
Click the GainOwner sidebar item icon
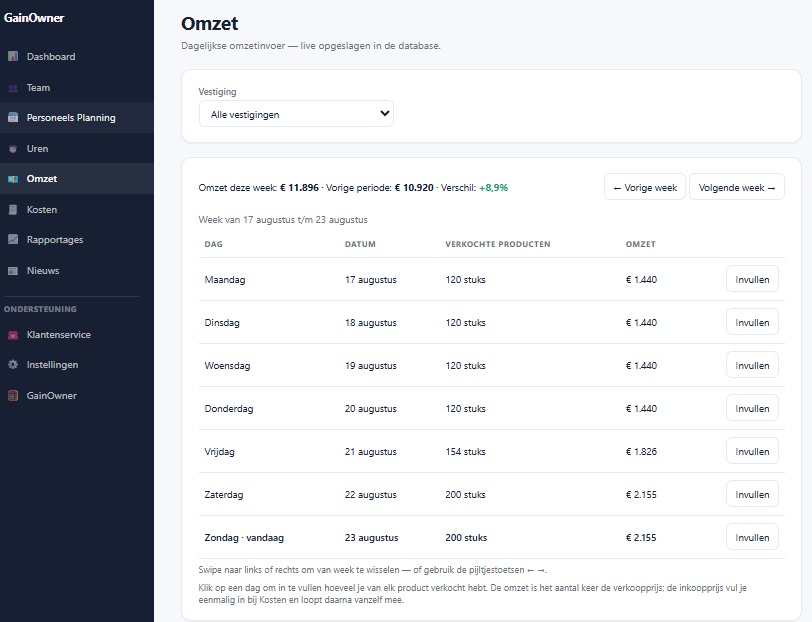click(13, 396)
